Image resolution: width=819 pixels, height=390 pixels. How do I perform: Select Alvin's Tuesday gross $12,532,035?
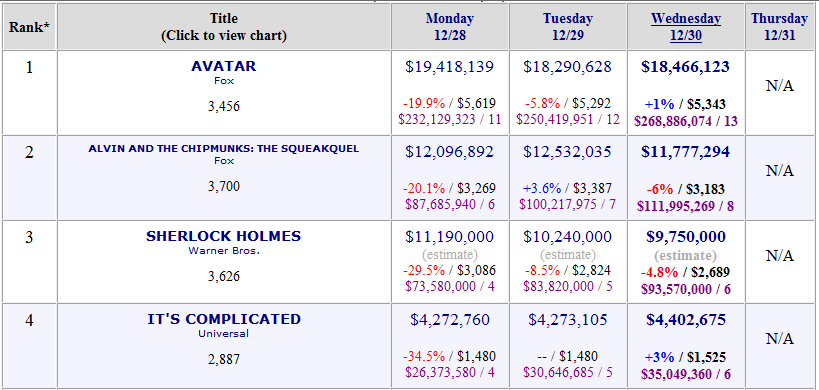[x=567, y=152]
